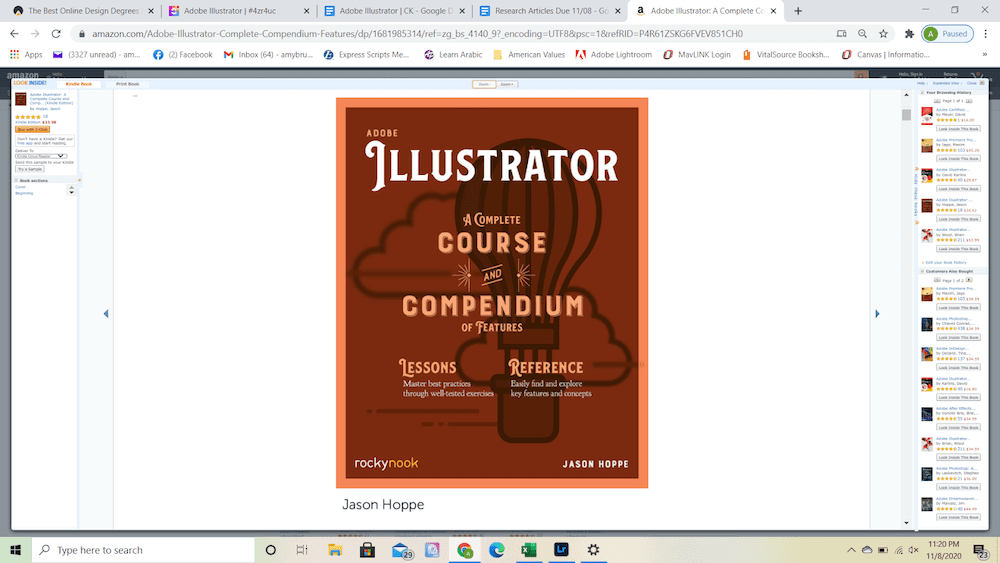Click the reader vertical scrollbar thumb
Image resolution: width=1000 pixels, height=563 pixels.
[x=906, y=115]
